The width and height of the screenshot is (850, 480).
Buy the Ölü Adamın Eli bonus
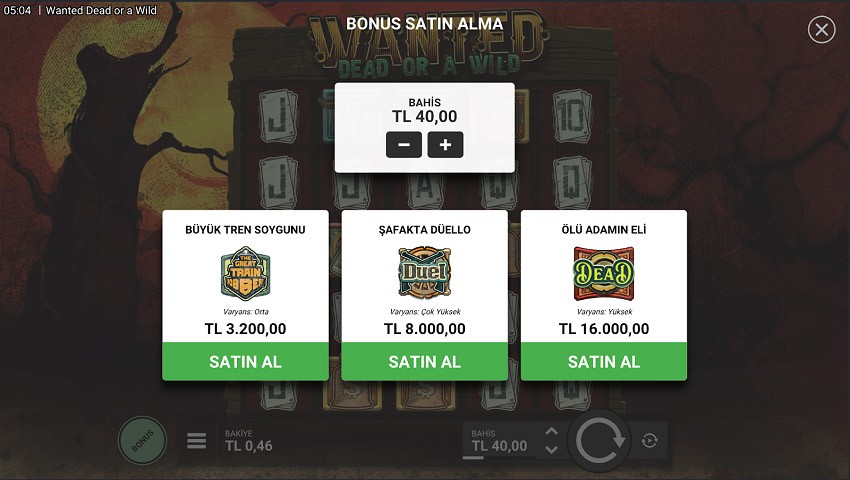pyautogui.click(x=603, y=362)
